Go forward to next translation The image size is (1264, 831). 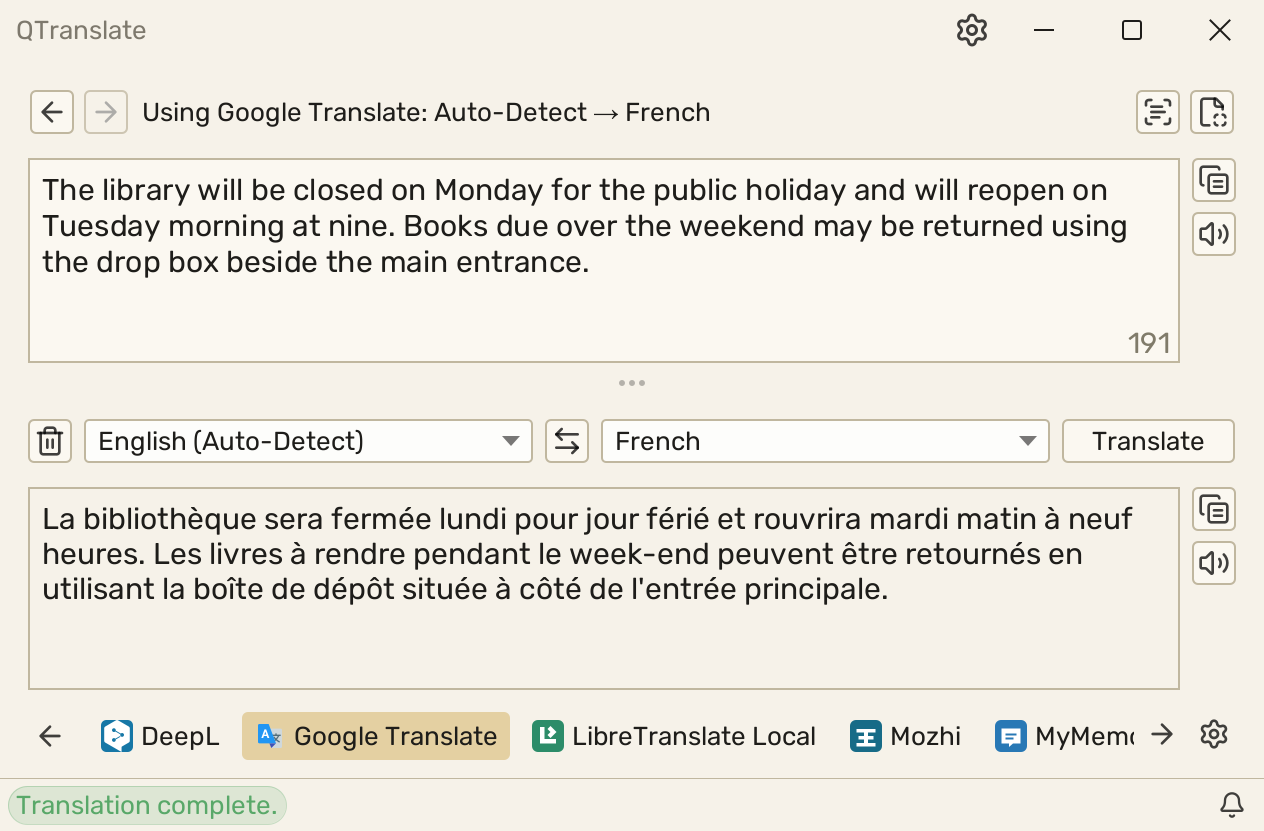click(106, 112)
